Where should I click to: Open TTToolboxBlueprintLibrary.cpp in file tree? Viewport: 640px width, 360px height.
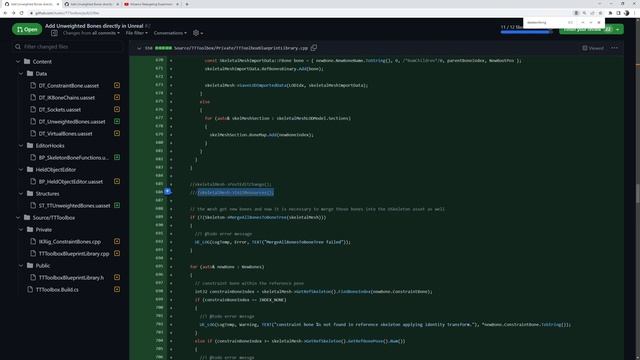coord(74,253)
